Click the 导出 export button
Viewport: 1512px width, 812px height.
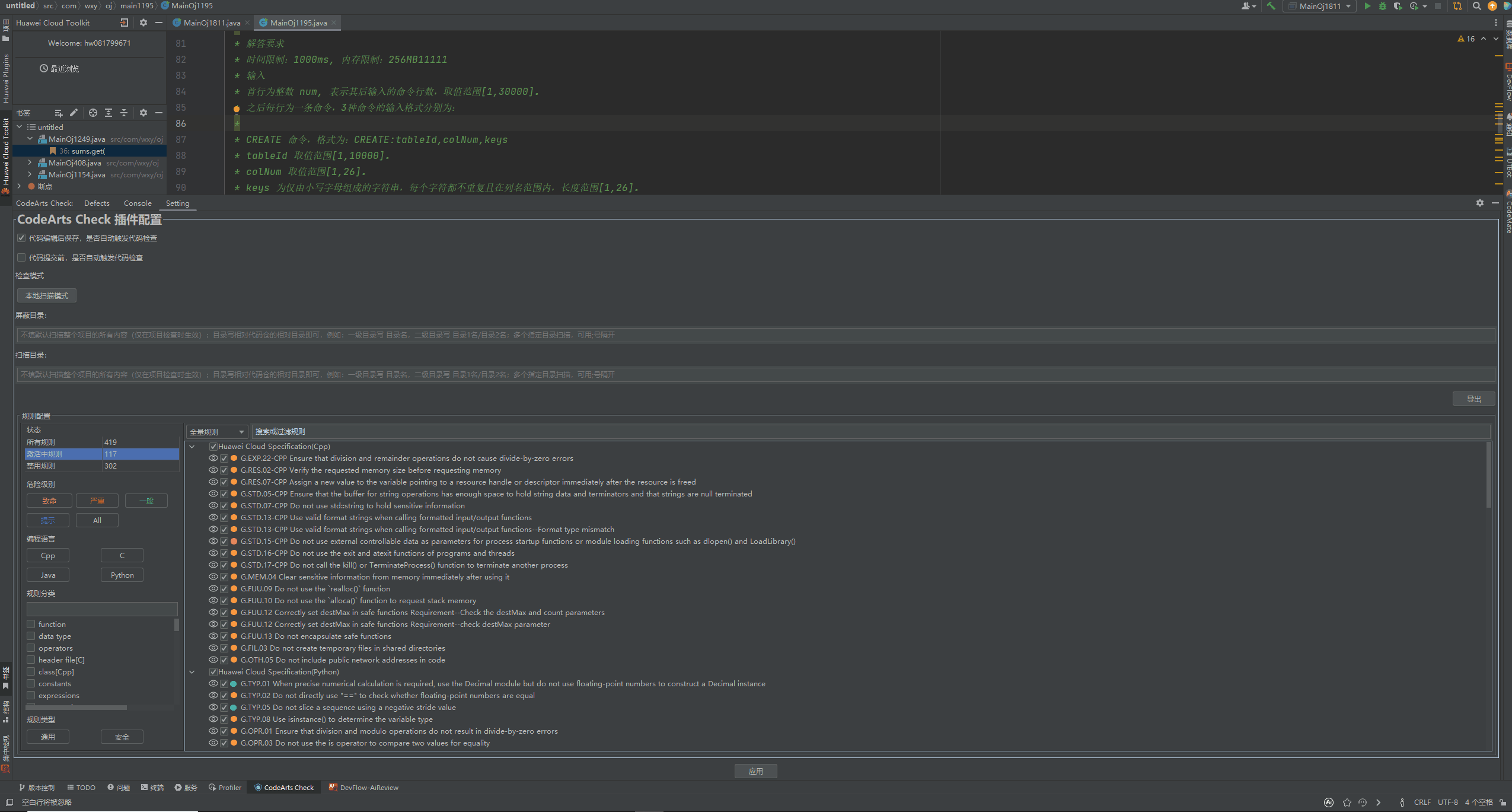click(x=1473, y=399)
